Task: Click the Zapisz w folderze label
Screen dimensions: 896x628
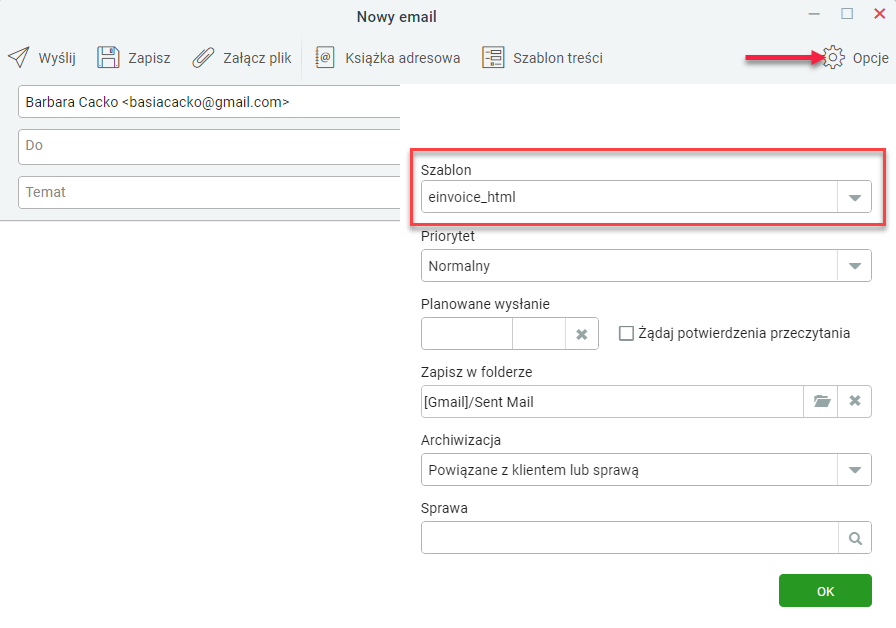Action: (x=477, y=372)
